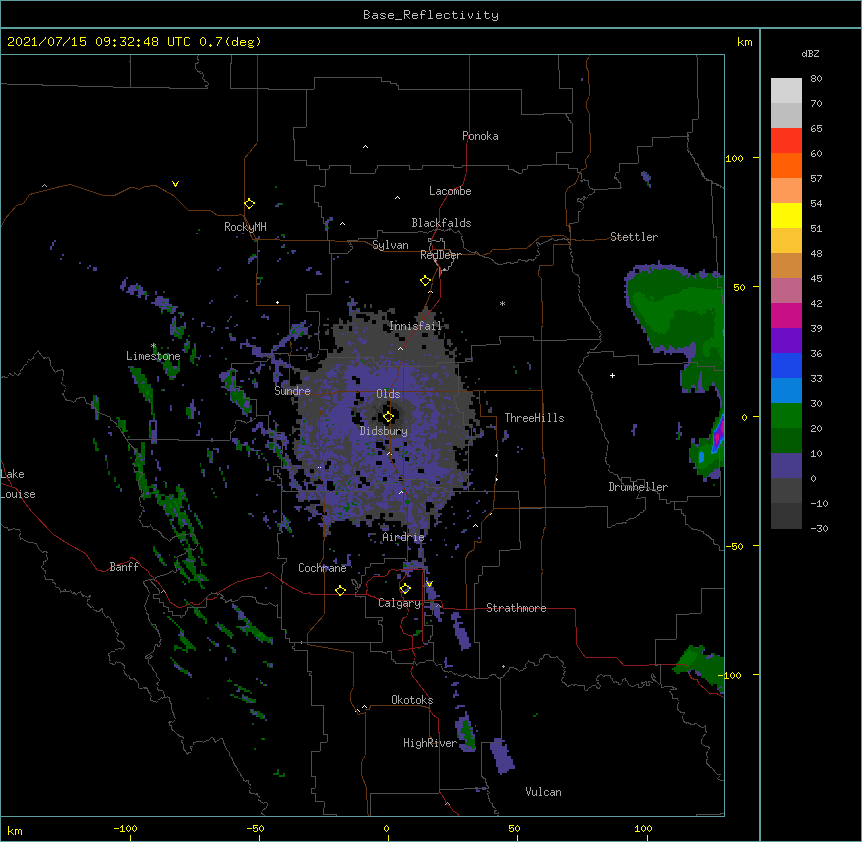The image size is (862, 842).
Task: Click the Olds label
Action: (x=388, y=394)
